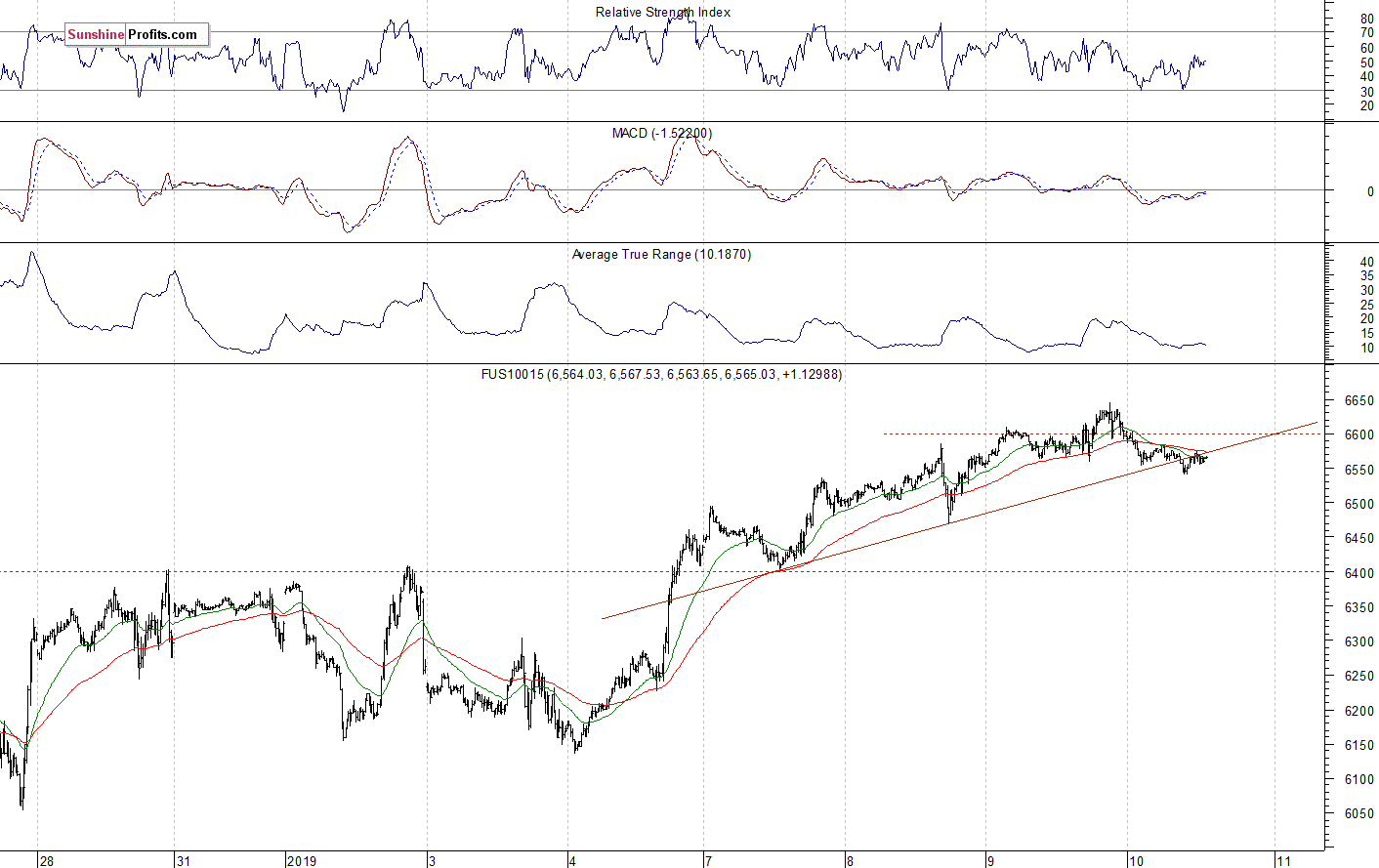The height and width of the screenshot is (868, 1379).
Task: Click the MACD zero axis label
Action: 1370,191
